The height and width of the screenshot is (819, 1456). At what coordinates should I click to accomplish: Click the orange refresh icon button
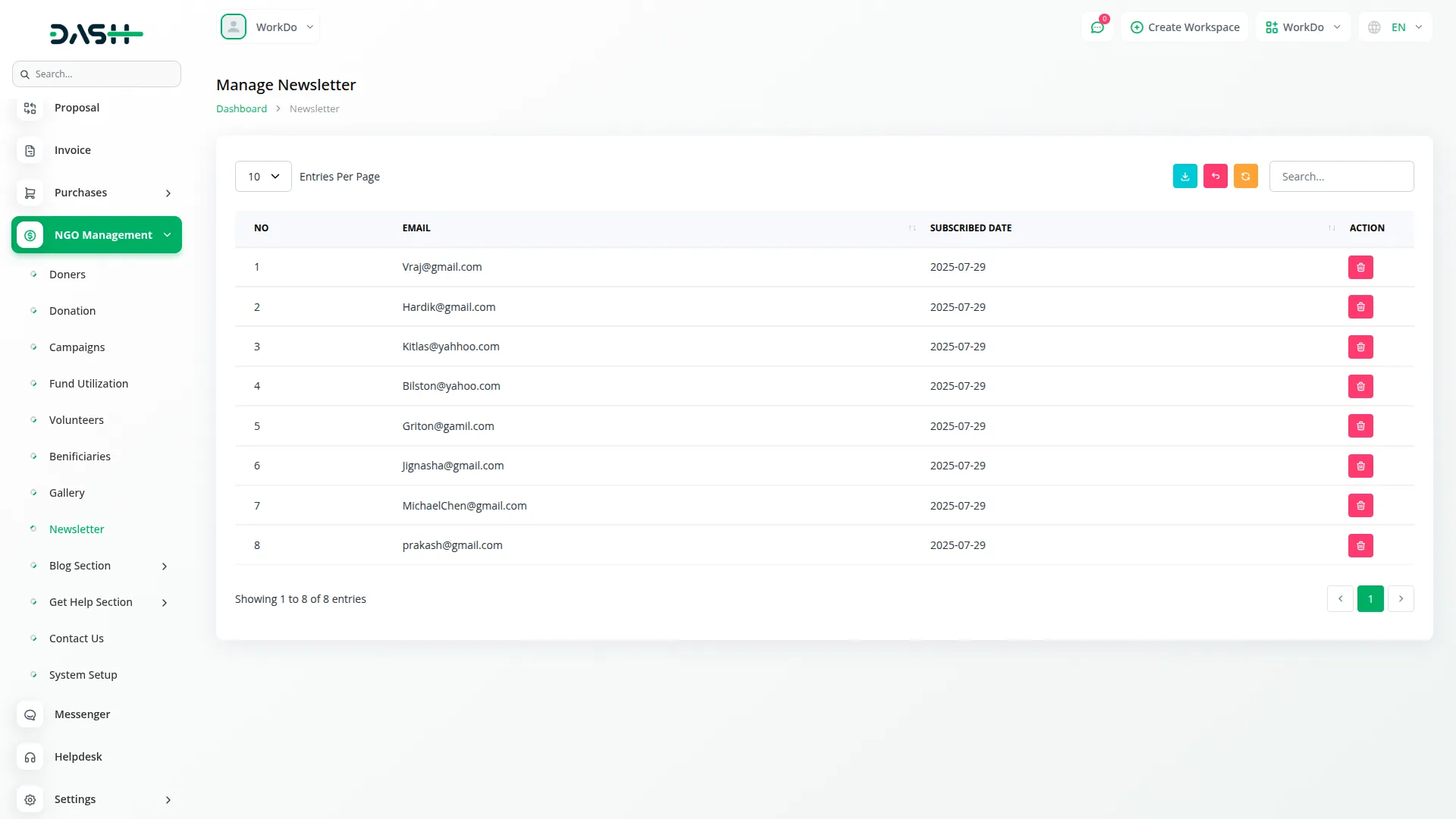(x=1245, y=176)
